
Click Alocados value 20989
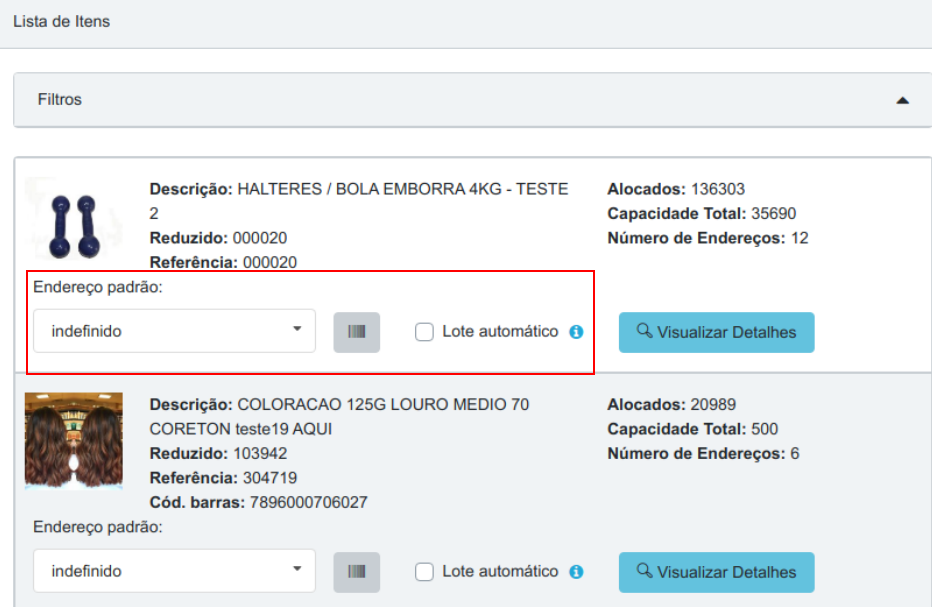point(713,404)
